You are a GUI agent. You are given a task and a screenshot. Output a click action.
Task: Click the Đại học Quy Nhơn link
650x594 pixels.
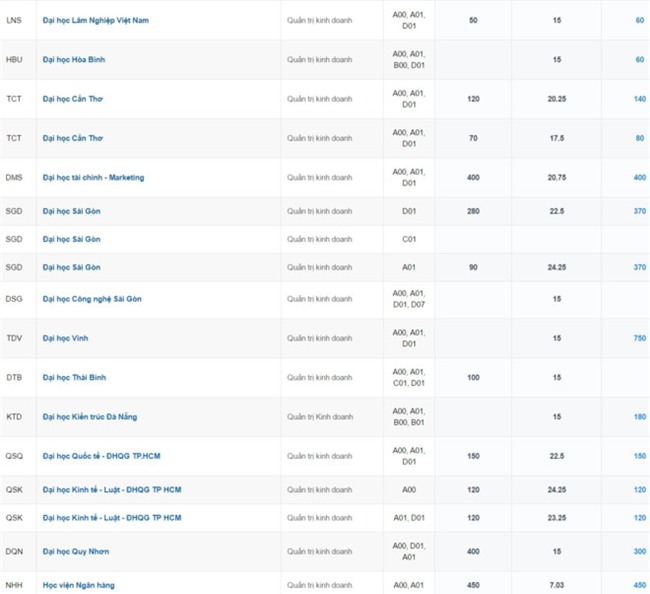pyautogui.click(x=76, y=552)
